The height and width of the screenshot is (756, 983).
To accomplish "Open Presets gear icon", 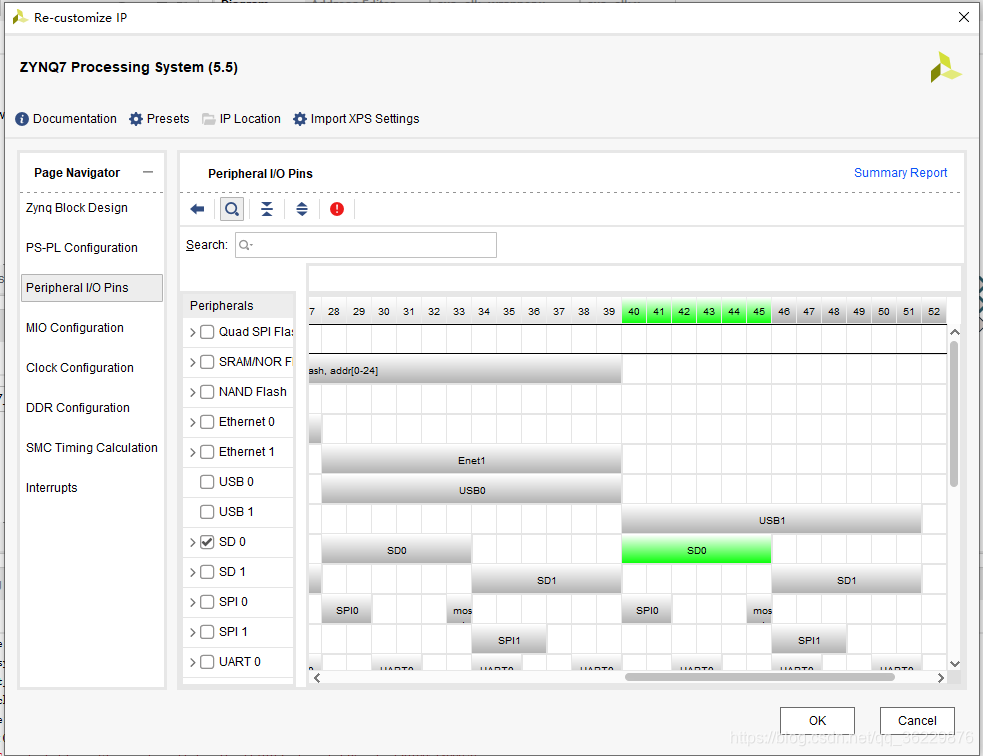I will [136, 119].
